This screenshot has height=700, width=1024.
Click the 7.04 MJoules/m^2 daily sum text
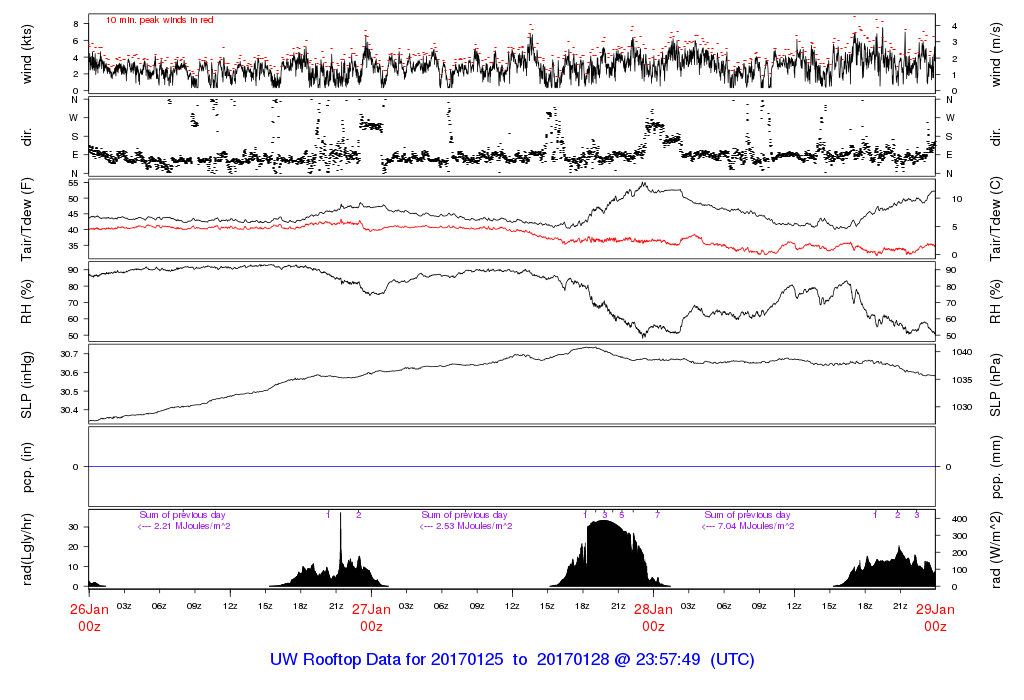(748, 526)
